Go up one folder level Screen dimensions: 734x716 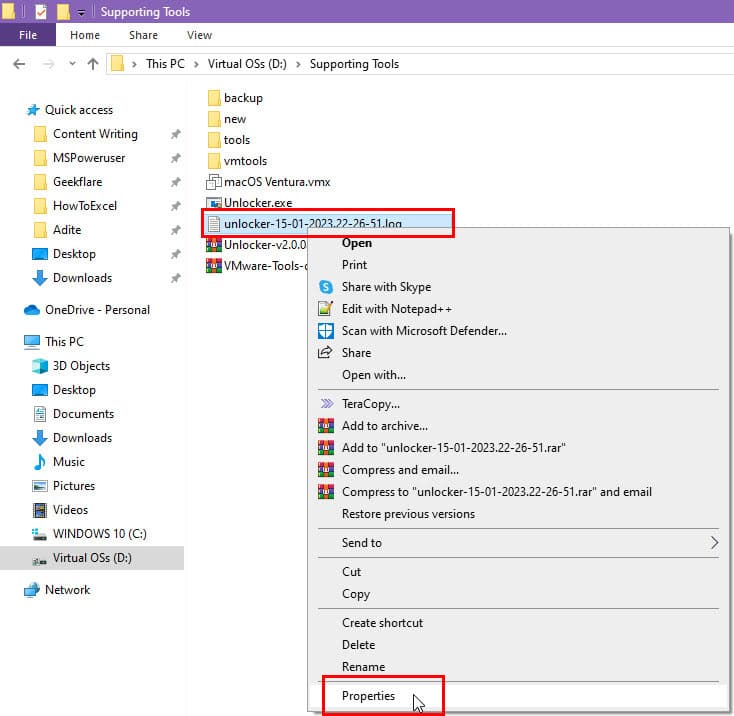tap(93, 64)
